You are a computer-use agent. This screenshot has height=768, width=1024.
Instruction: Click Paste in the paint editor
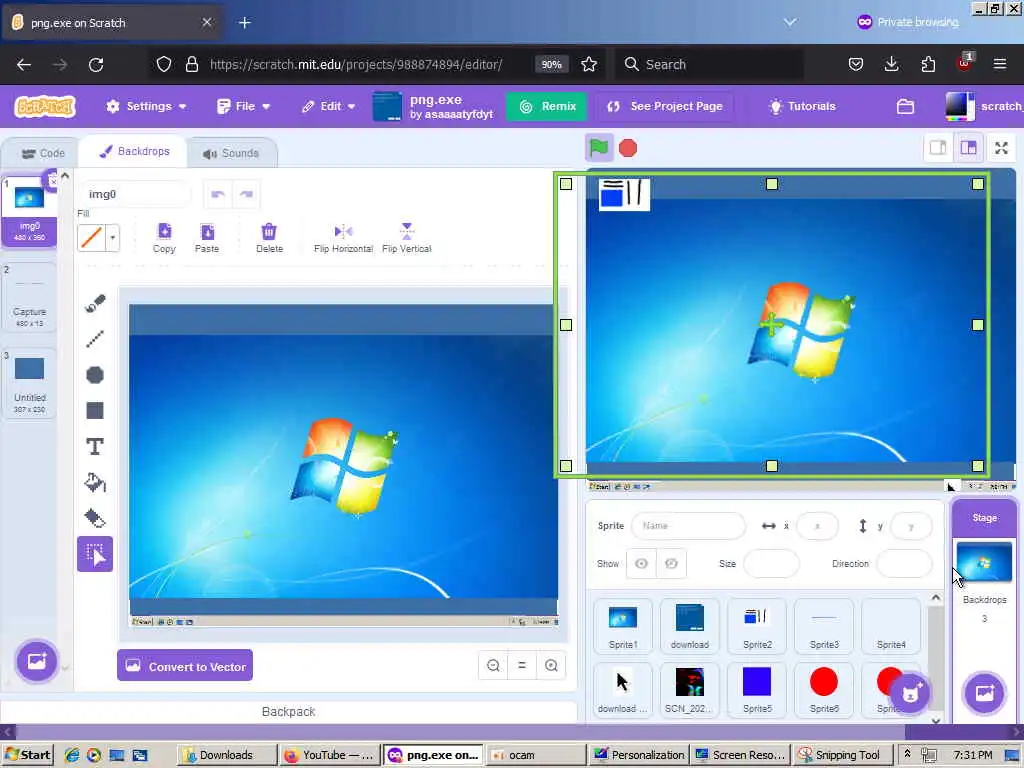207,238
